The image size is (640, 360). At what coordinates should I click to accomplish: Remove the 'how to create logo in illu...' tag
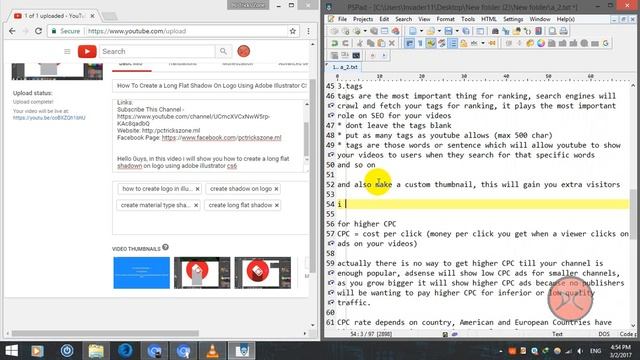[198, 189]
